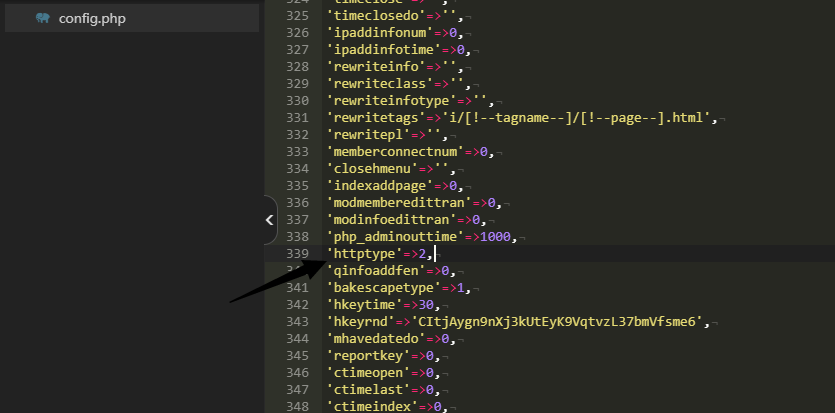Click the 'ctimeindex' key on line 348
This screenshot has width=835, height=413.
(x=372, y=407)
